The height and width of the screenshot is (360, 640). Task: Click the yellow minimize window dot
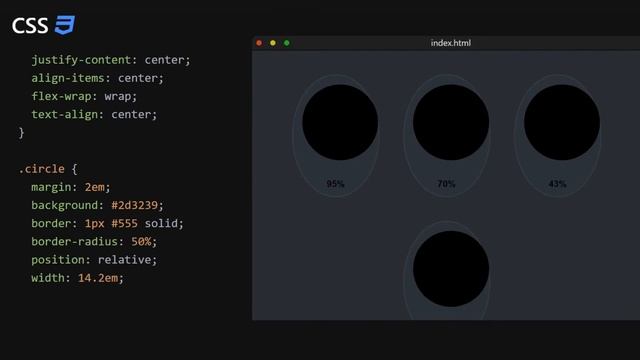coord(273,43)
